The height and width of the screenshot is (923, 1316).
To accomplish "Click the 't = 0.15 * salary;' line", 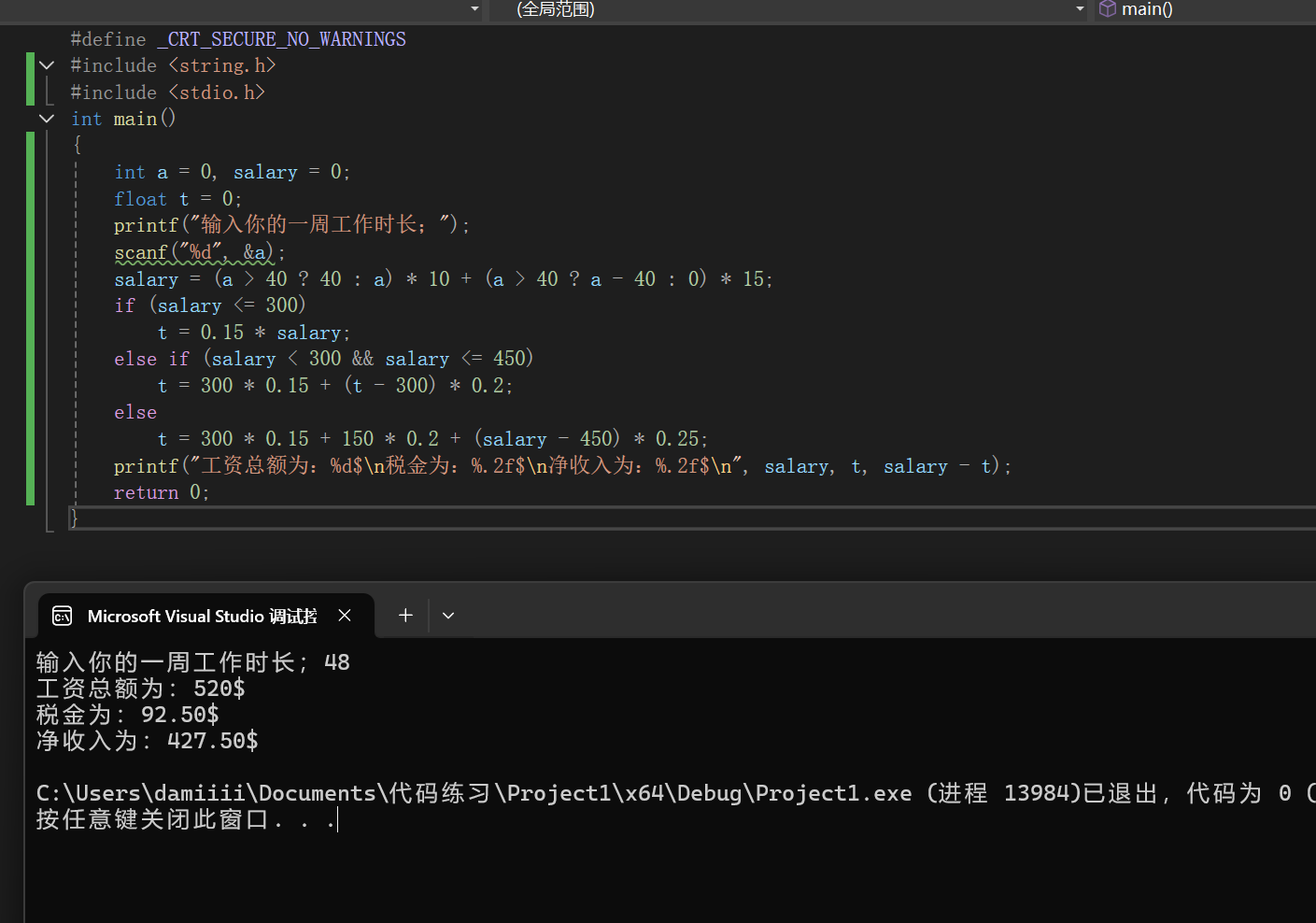I will 254,333.
